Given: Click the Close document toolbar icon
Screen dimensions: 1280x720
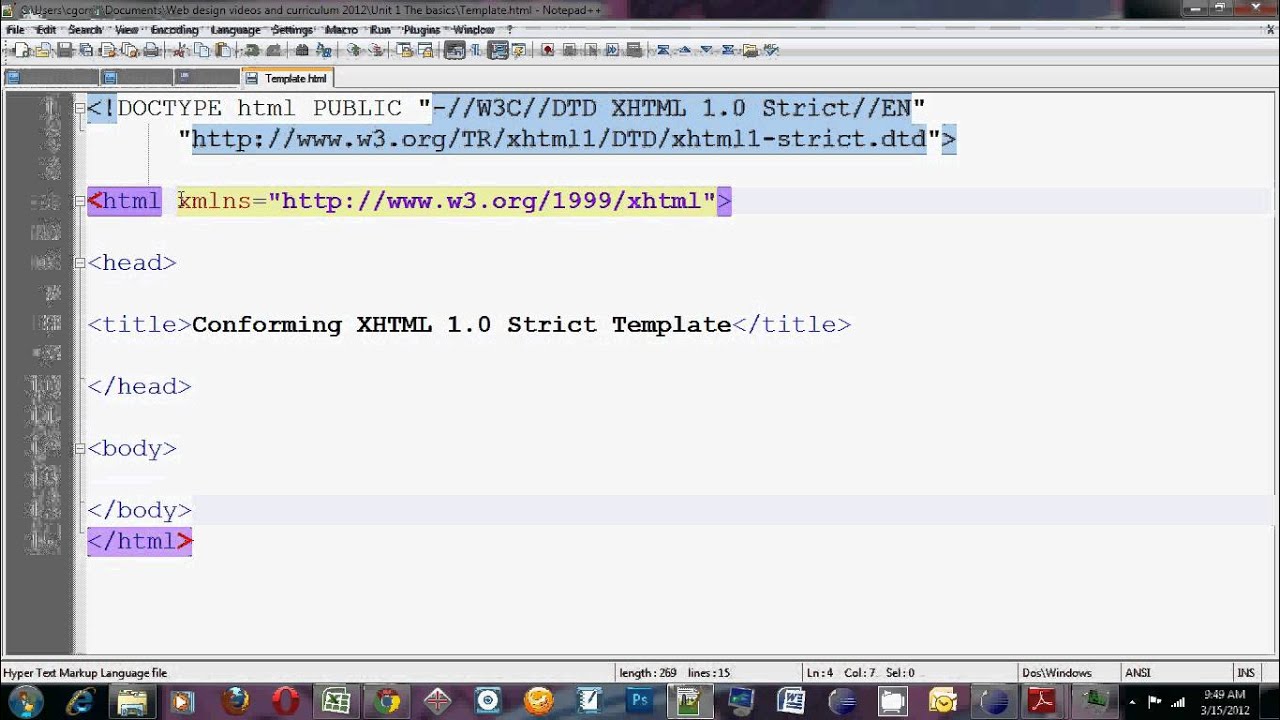Looking at the screenshot, I should tap(107, 50).
